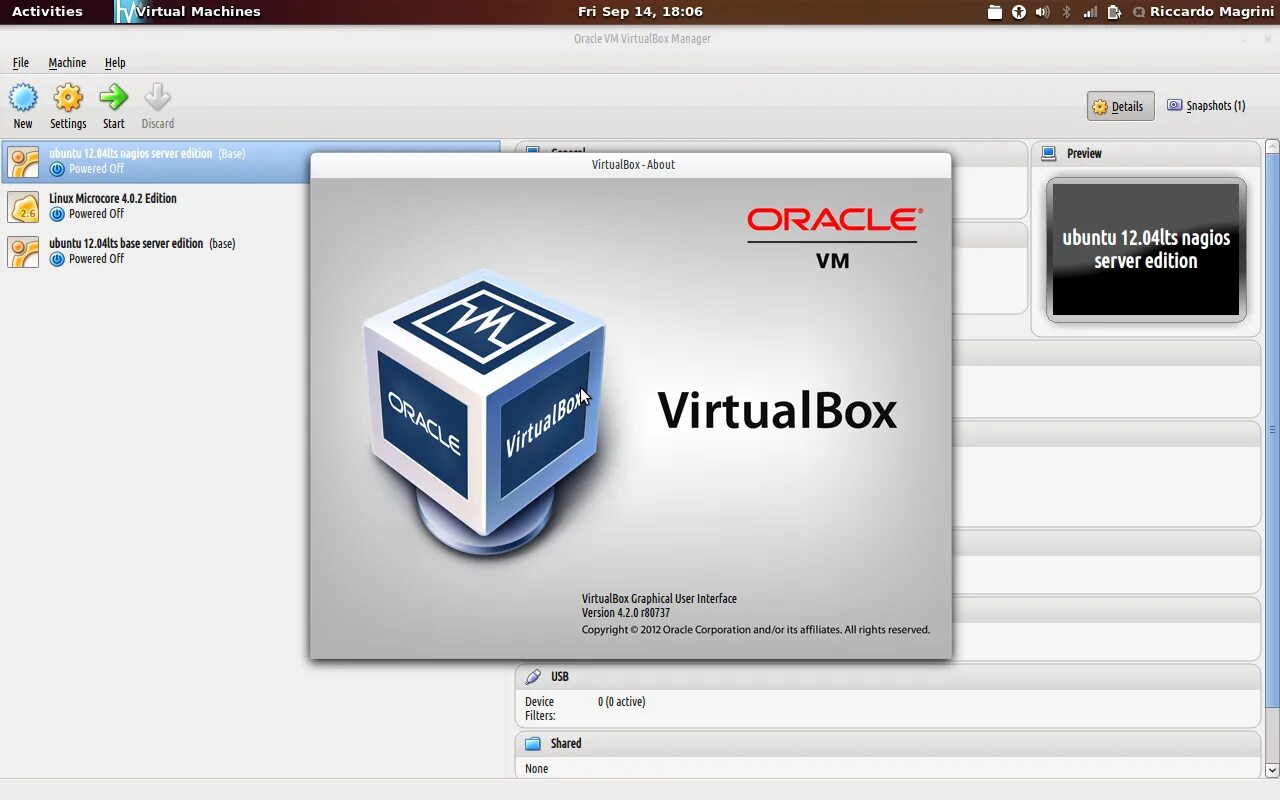Select the ubuntu nagios server VM's OS icon
The width and height of the screenshot is (1280, 800).
tap(23, 161)
